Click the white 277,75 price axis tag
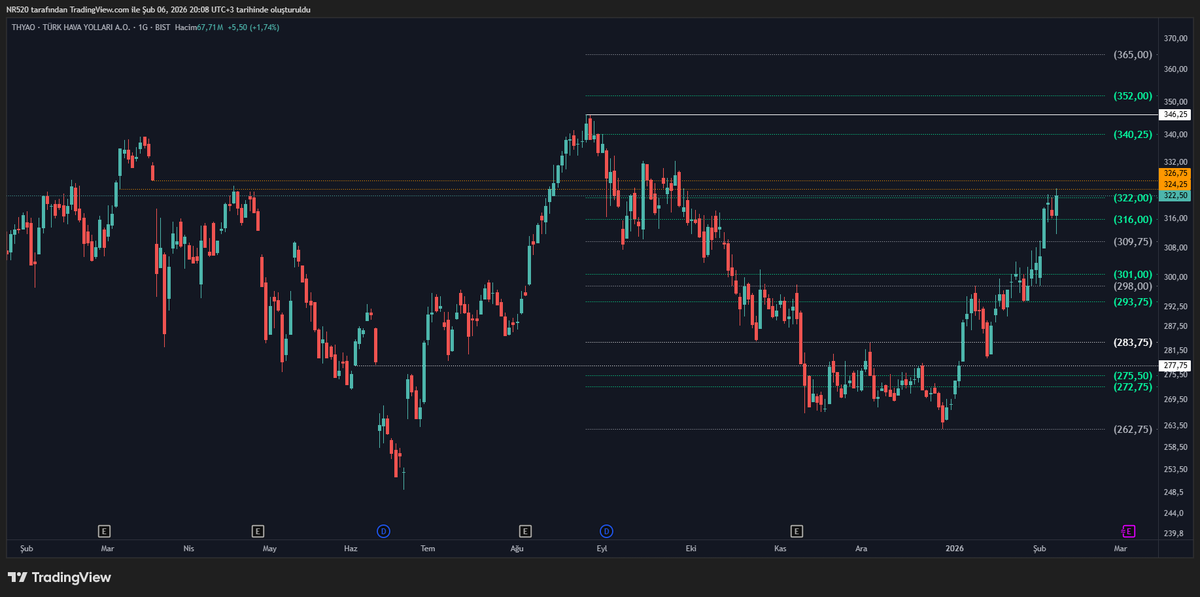1200x597 pixels. (x=1174, y=366)
